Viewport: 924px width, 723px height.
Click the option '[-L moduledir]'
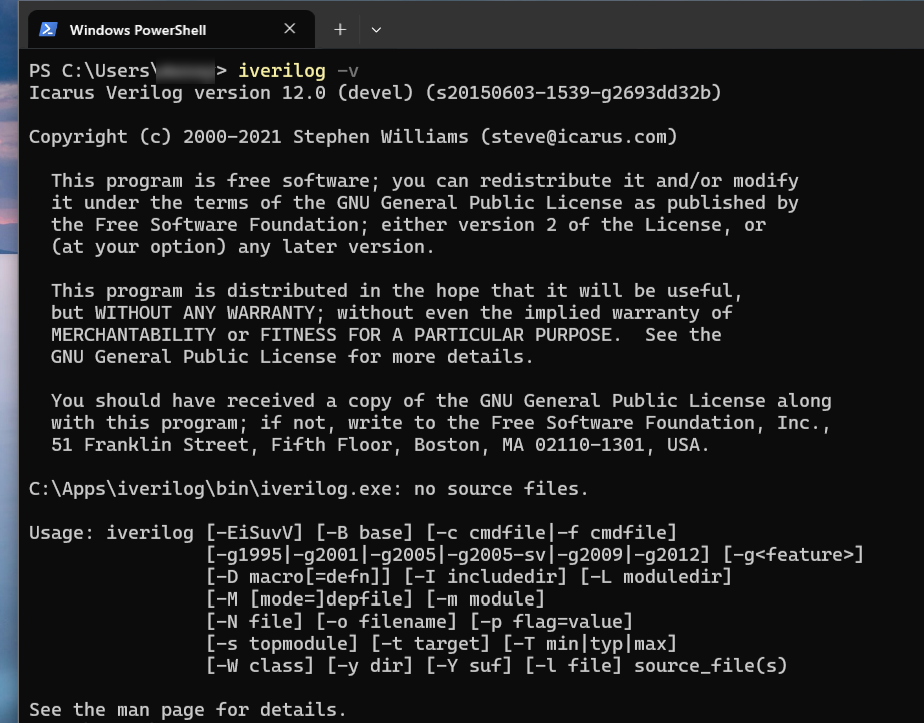coord(656,577)
